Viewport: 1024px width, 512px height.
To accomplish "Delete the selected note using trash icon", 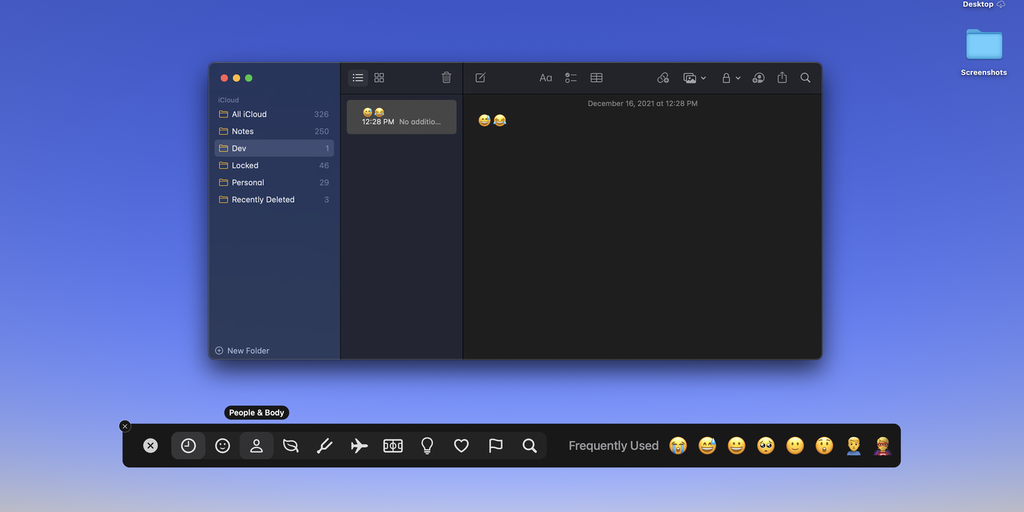I will tap(446, 78).
